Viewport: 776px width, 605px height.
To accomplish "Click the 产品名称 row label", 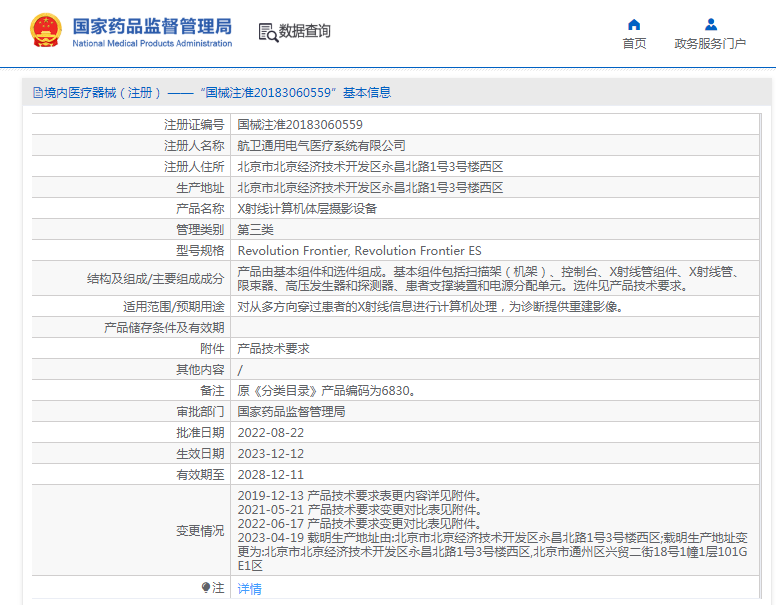I will pos(200,209).
